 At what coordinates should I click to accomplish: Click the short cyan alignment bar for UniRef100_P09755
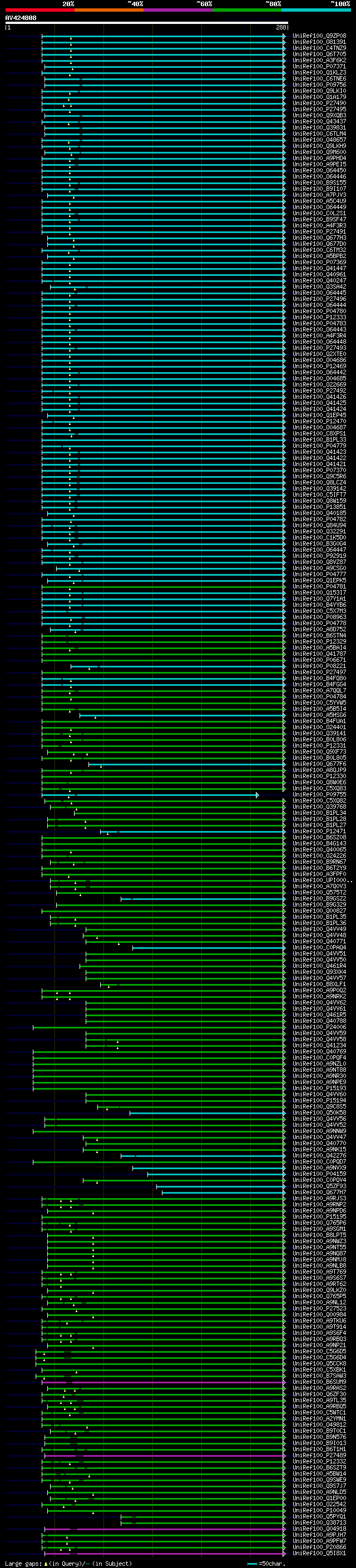point(150,795)
